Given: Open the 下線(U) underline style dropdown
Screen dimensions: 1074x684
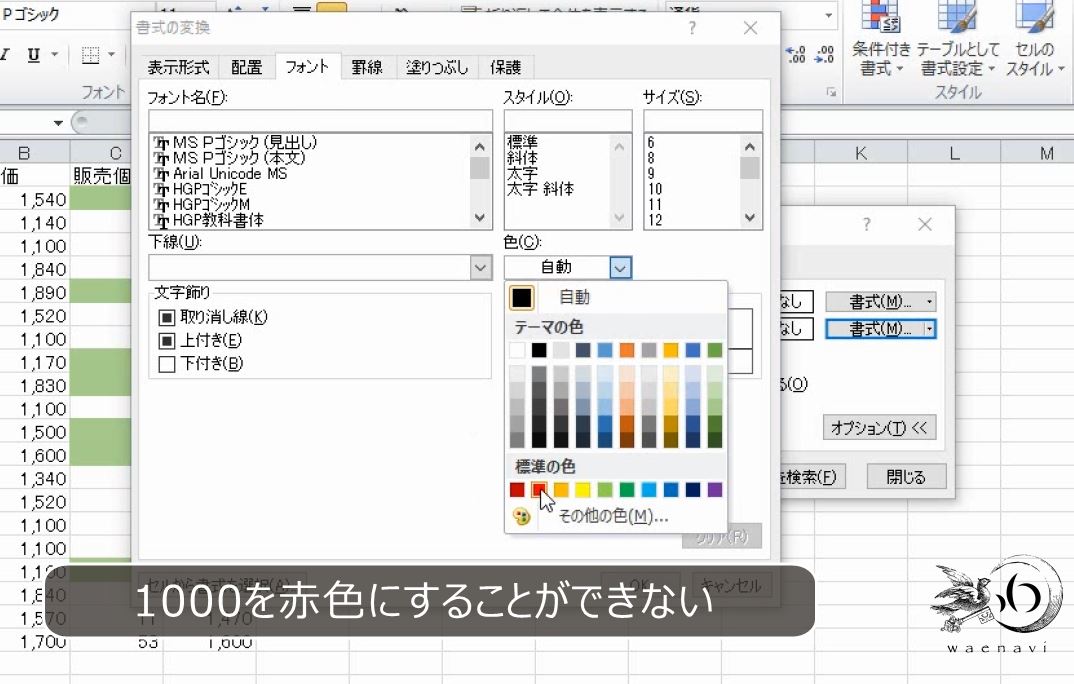Looking at the screenshot, I should 480,267.
